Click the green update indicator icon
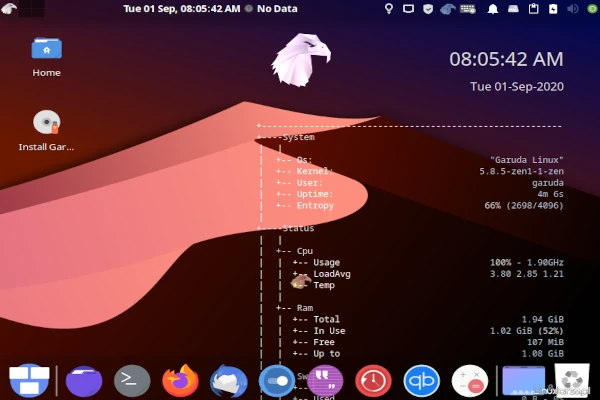The image size is (600, 400). point(592,8)
